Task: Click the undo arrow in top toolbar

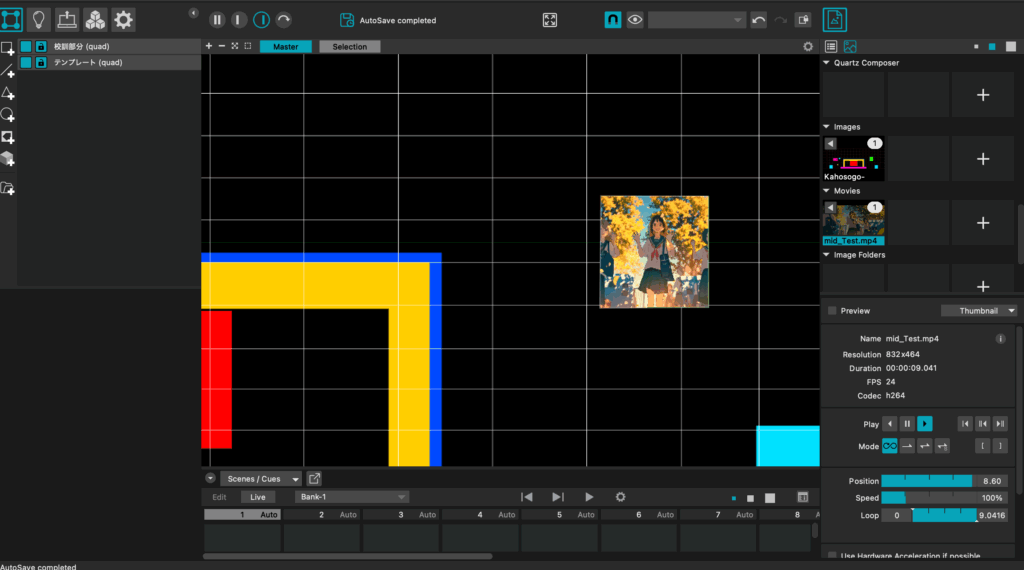Action: (x=759, y=20)
